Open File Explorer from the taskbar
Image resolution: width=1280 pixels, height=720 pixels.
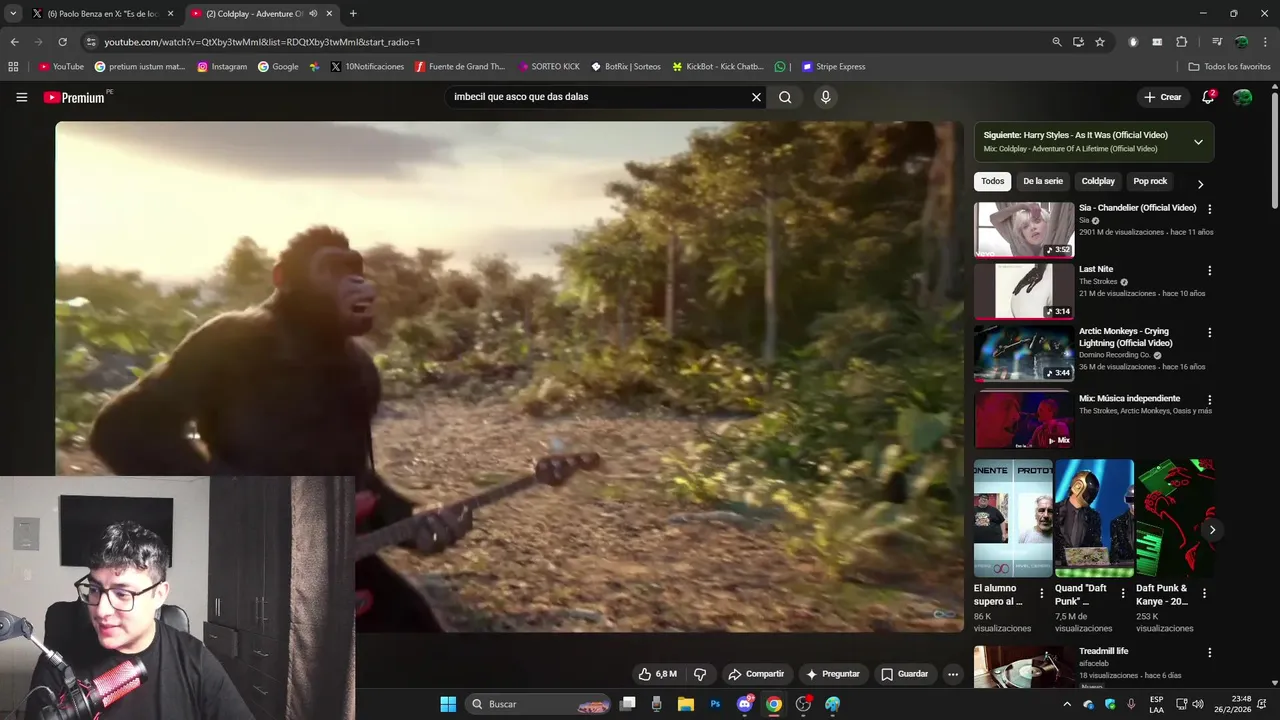[686, 704]
